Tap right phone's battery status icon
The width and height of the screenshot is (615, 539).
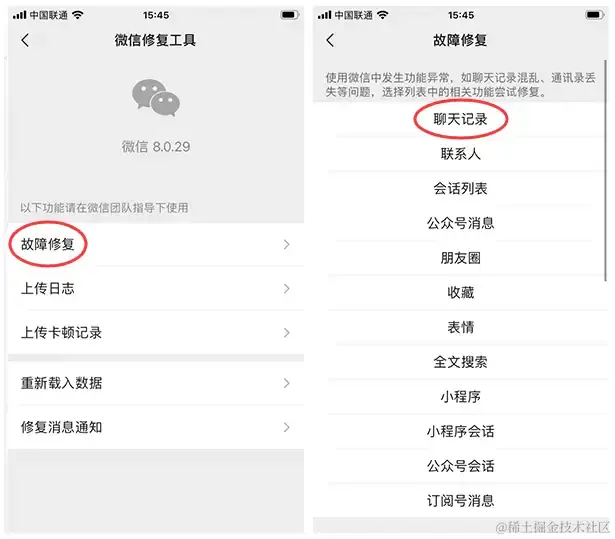[595, 15]
